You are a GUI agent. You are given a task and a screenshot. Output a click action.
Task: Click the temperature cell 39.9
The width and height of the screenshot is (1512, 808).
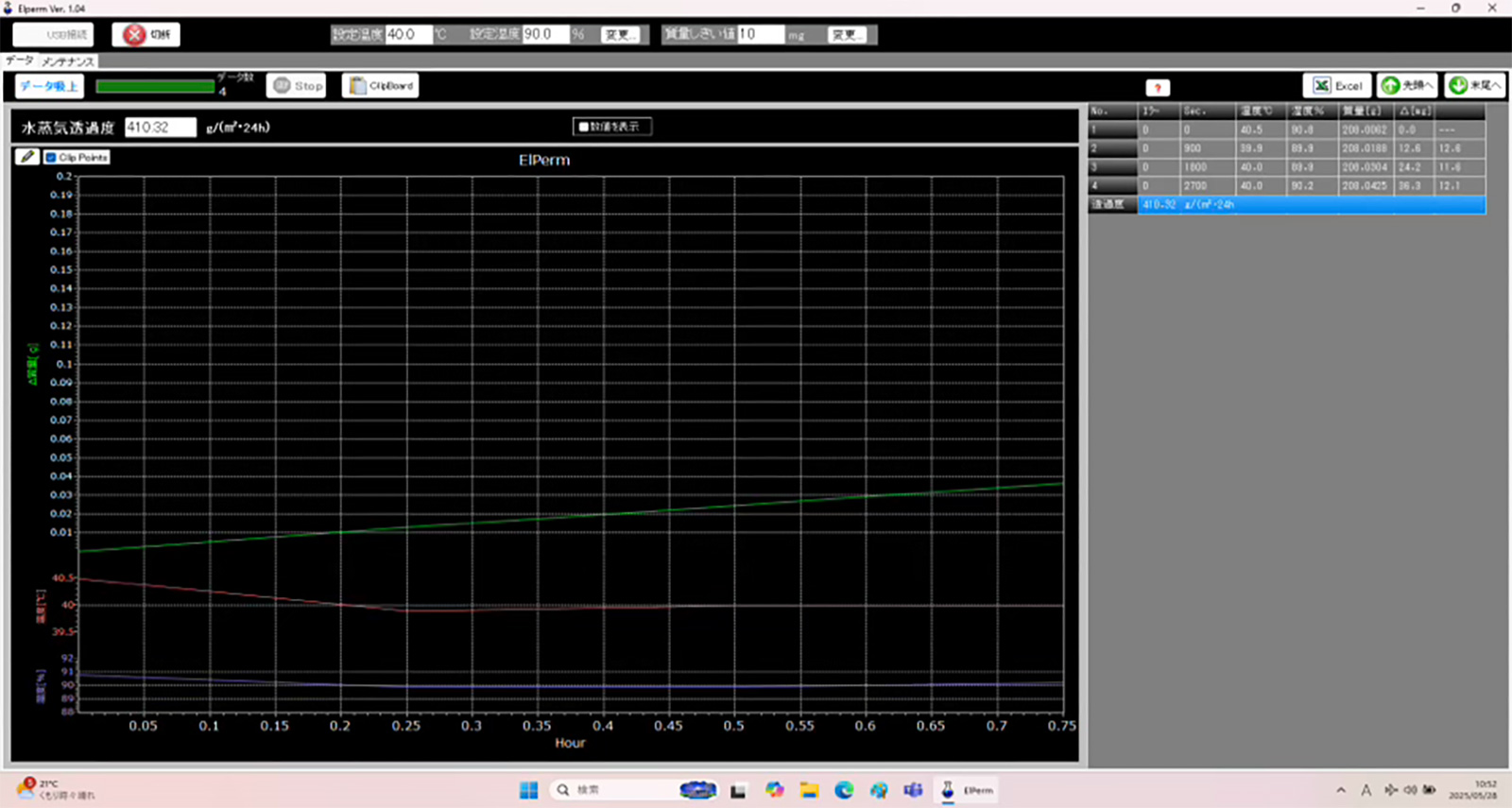1263,148
